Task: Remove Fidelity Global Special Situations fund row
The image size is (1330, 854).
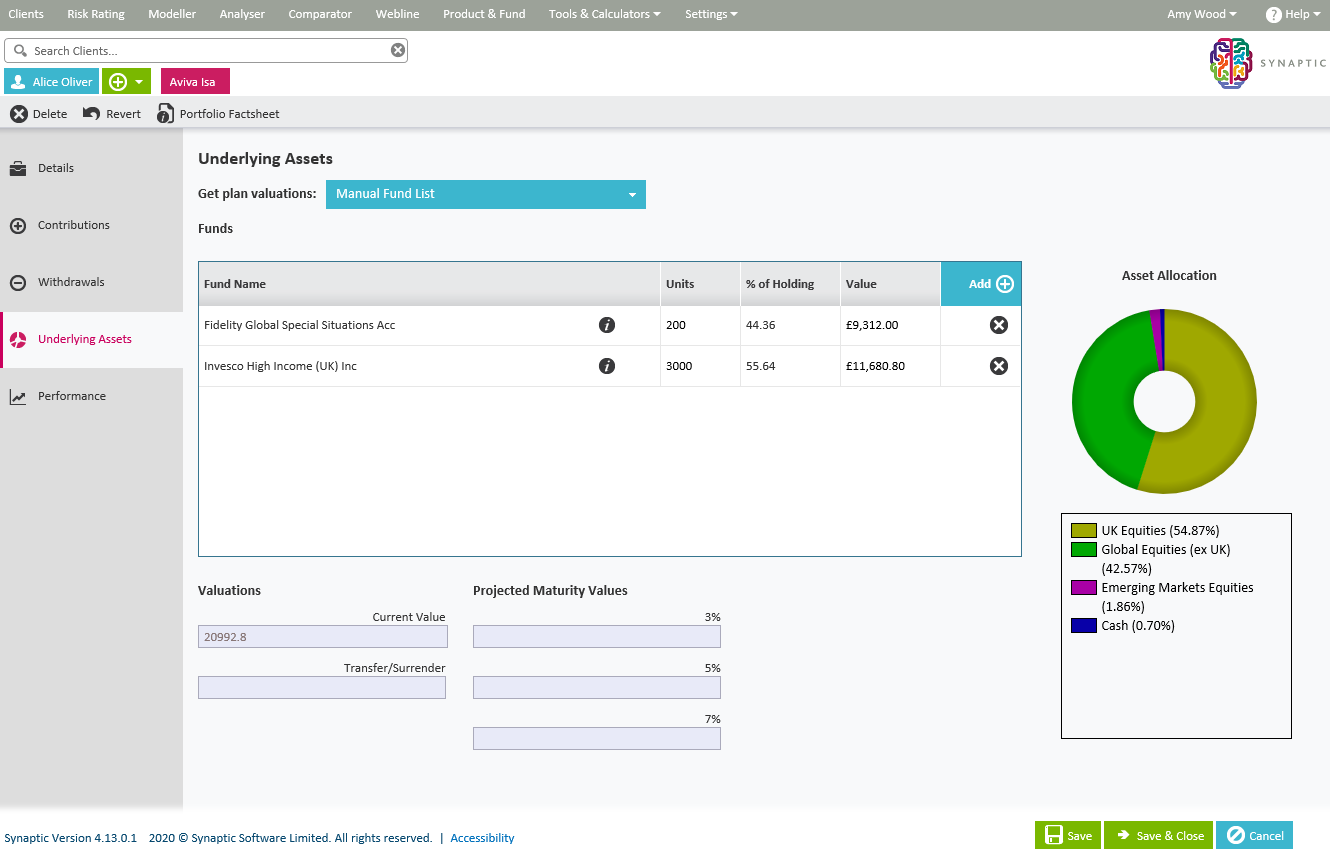Action: [998, 325]
